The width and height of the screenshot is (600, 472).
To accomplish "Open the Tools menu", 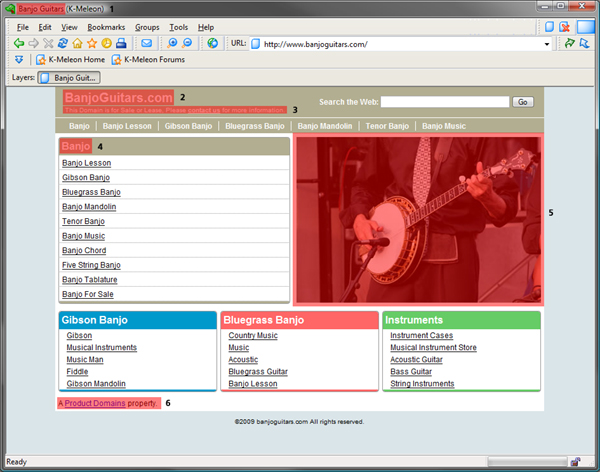I will coord(179,27).
